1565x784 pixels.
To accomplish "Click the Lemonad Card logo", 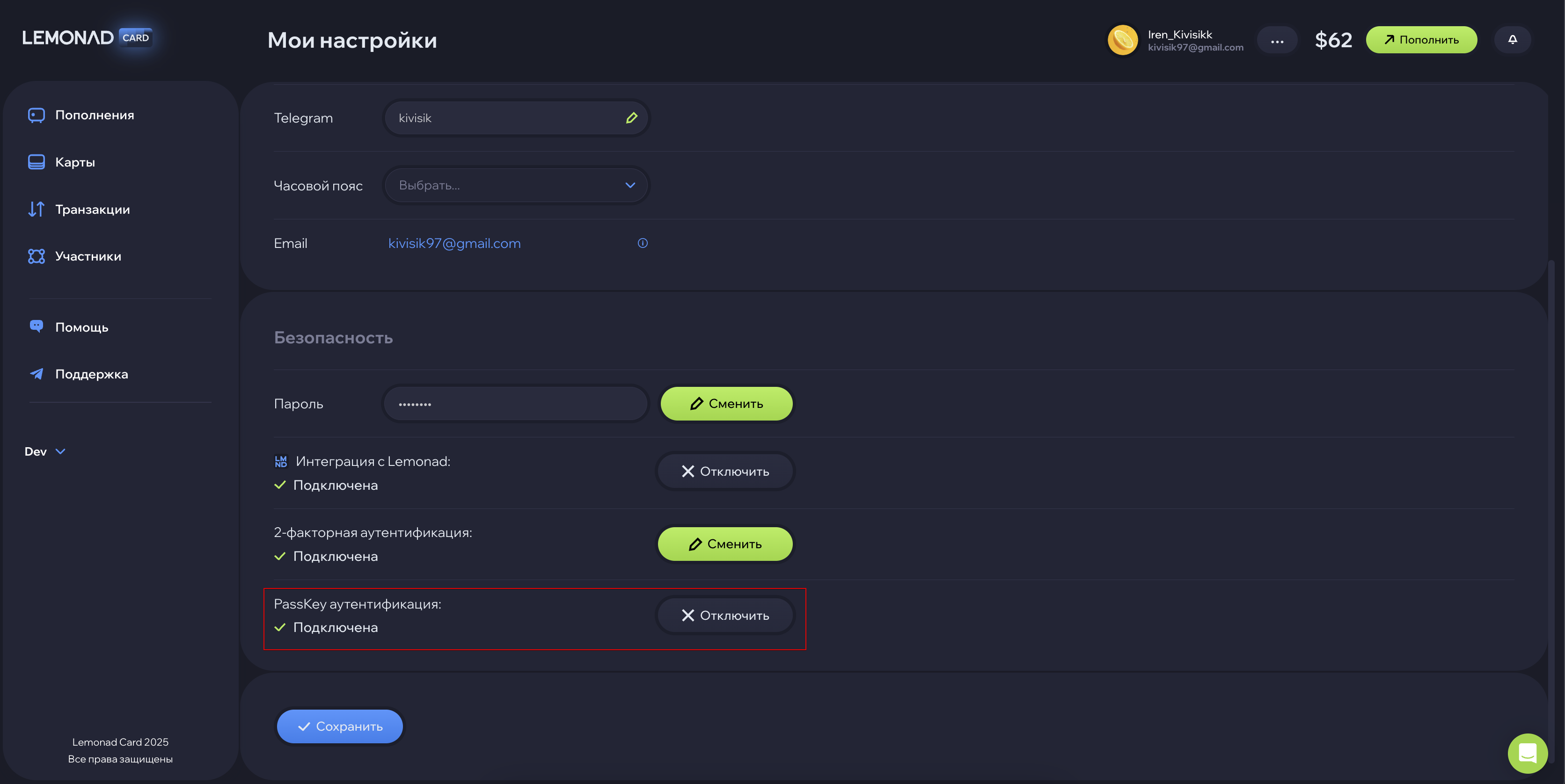I will pos(87,37).
